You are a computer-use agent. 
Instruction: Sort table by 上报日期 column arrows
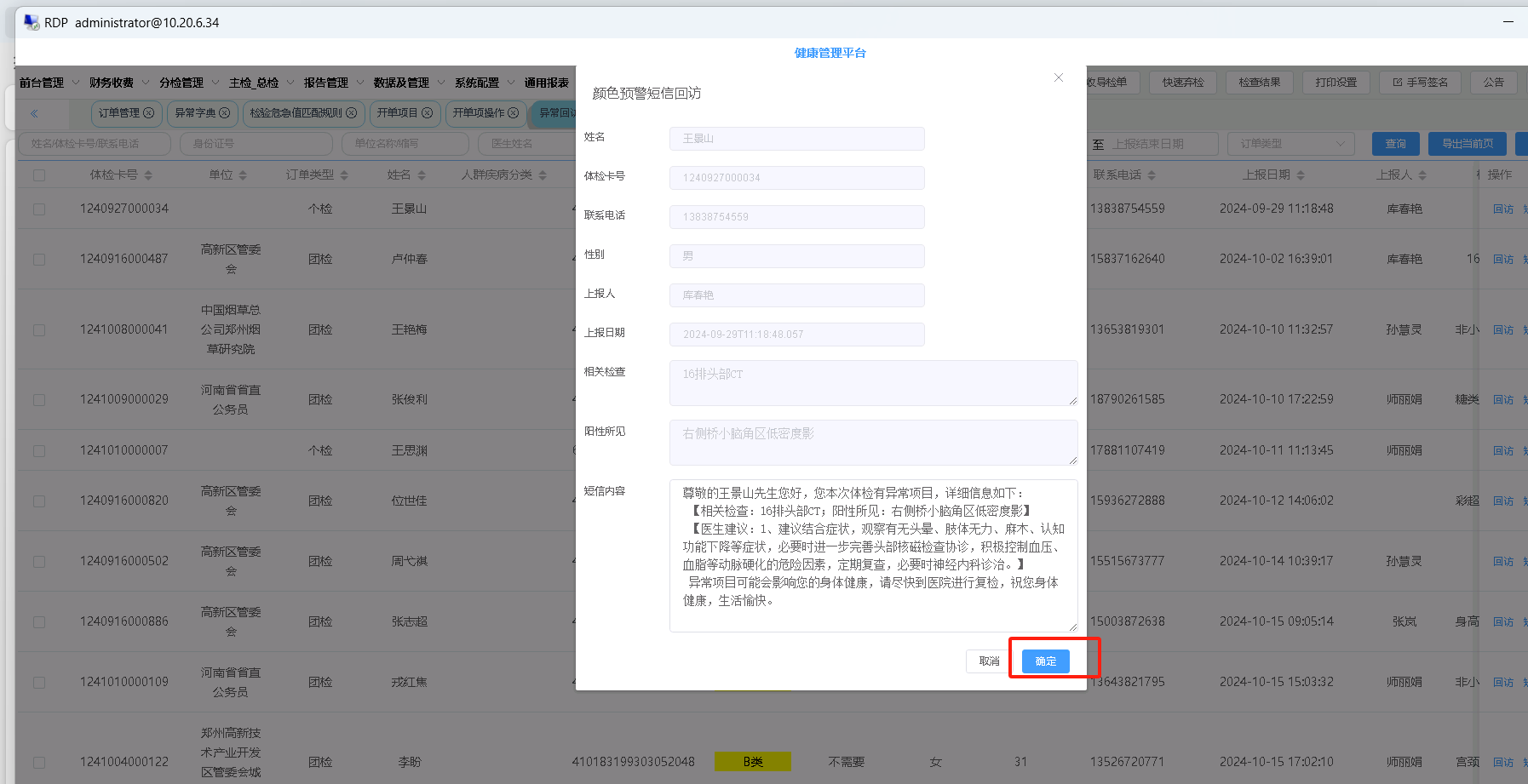(1301, 175)
